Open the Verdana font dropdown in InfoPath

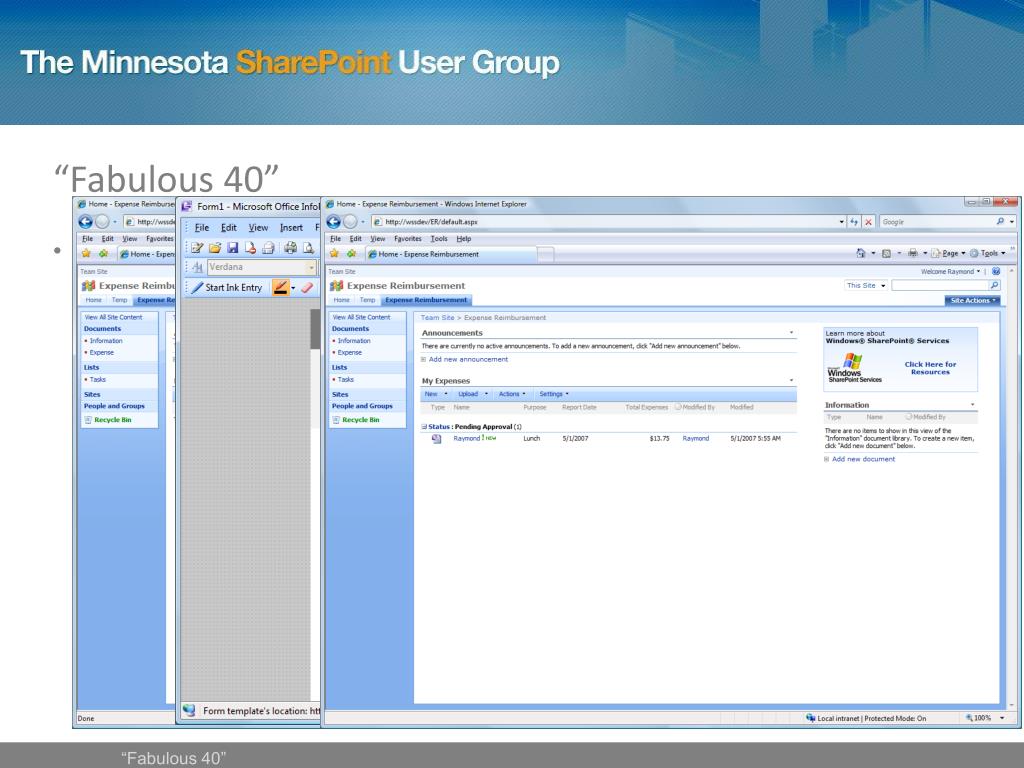312,267
